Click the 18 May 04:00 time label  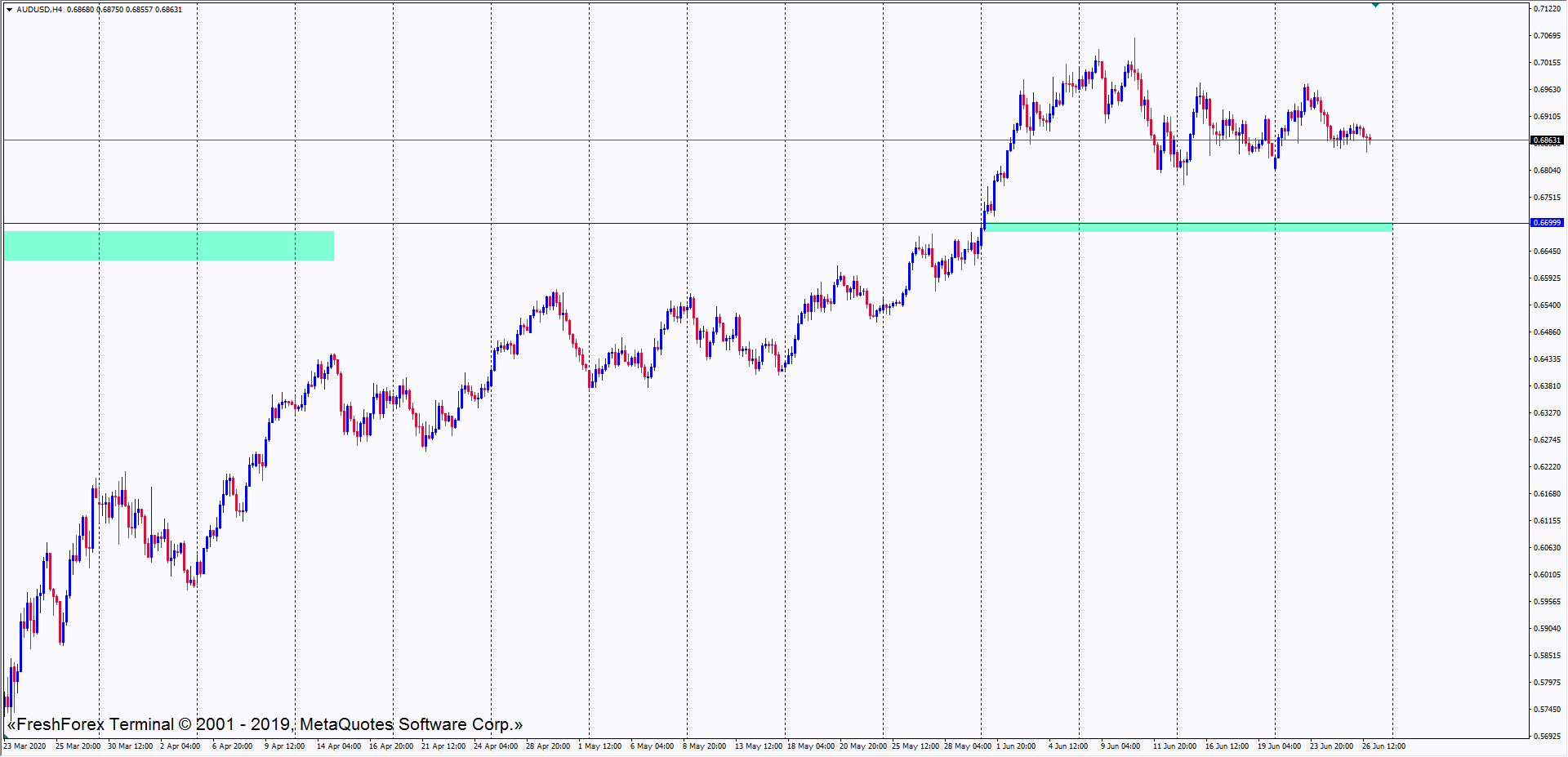pyautogui.click(x=810, y=746)
